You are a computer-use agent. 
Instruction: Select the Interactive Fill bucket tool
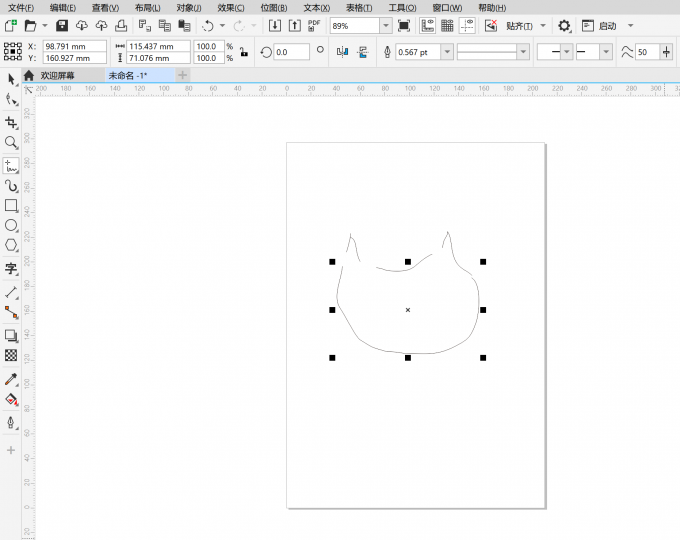pos(11,399)
